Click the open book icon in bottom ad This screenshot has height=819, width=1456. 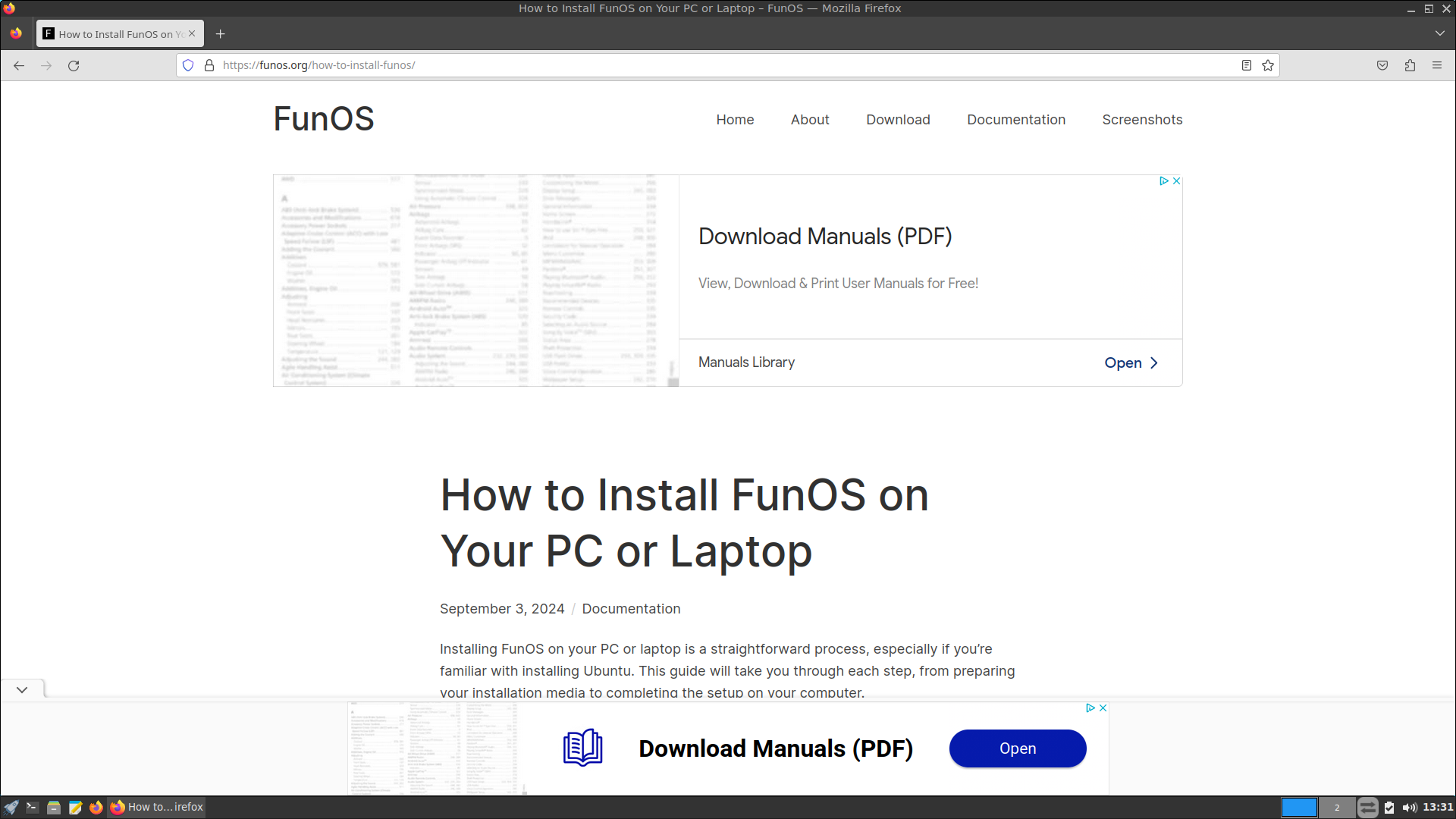[x=582, y=748]
